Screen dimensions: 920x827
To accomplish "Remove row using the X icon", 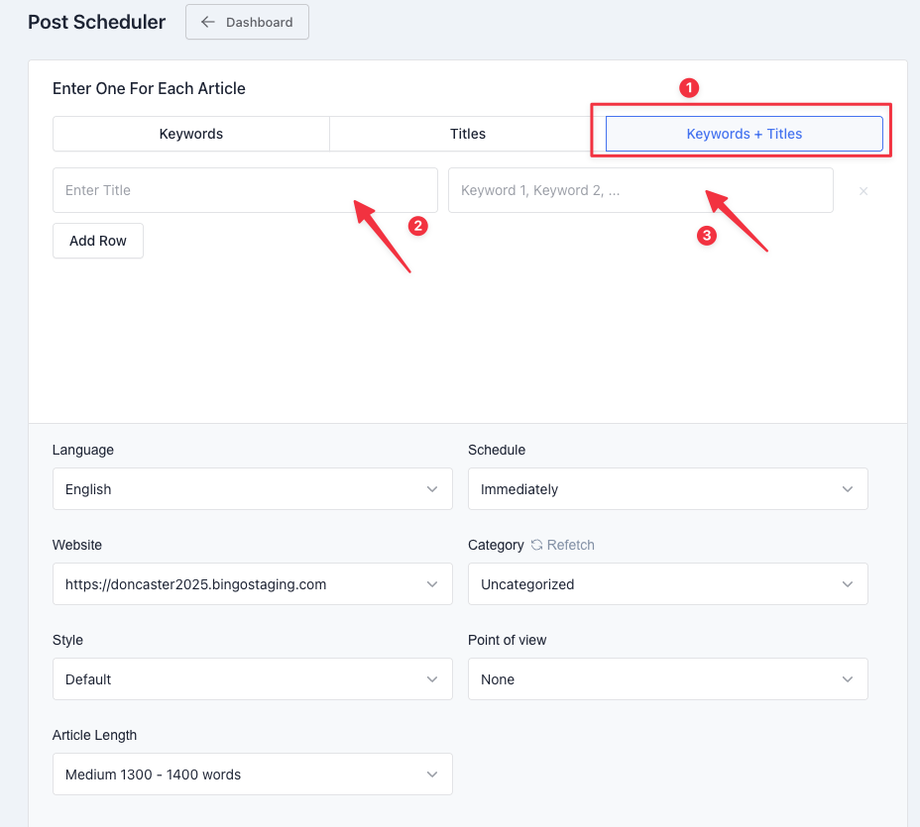I will [863, 191].
